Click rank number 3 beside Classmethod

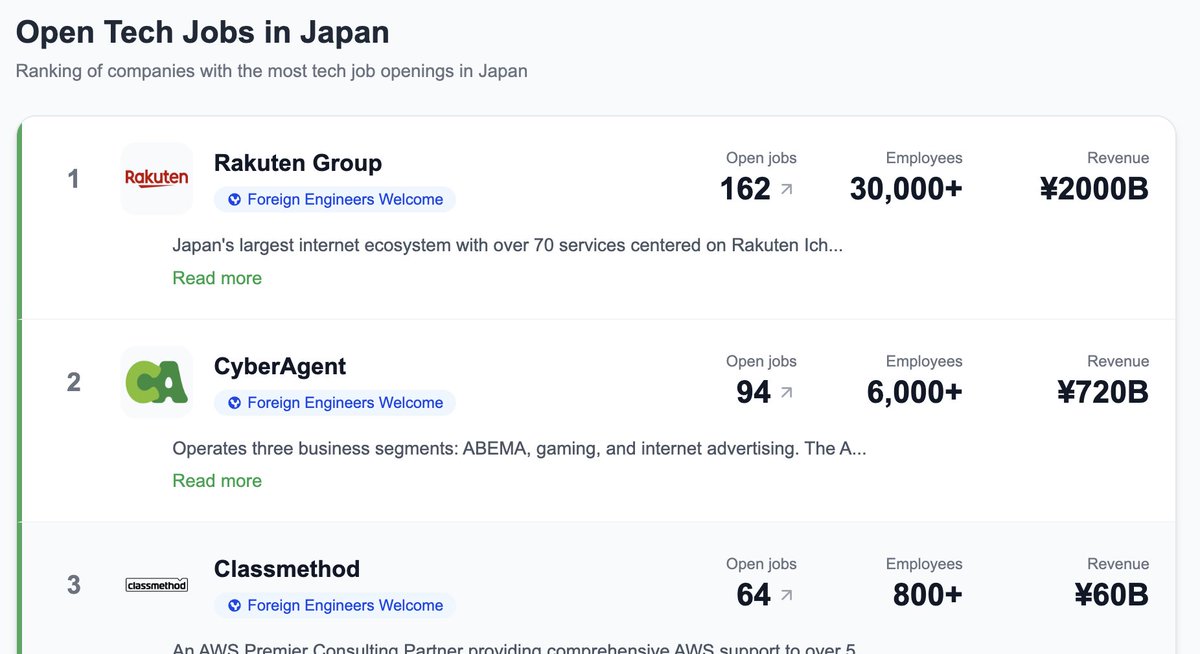point(73,585)
